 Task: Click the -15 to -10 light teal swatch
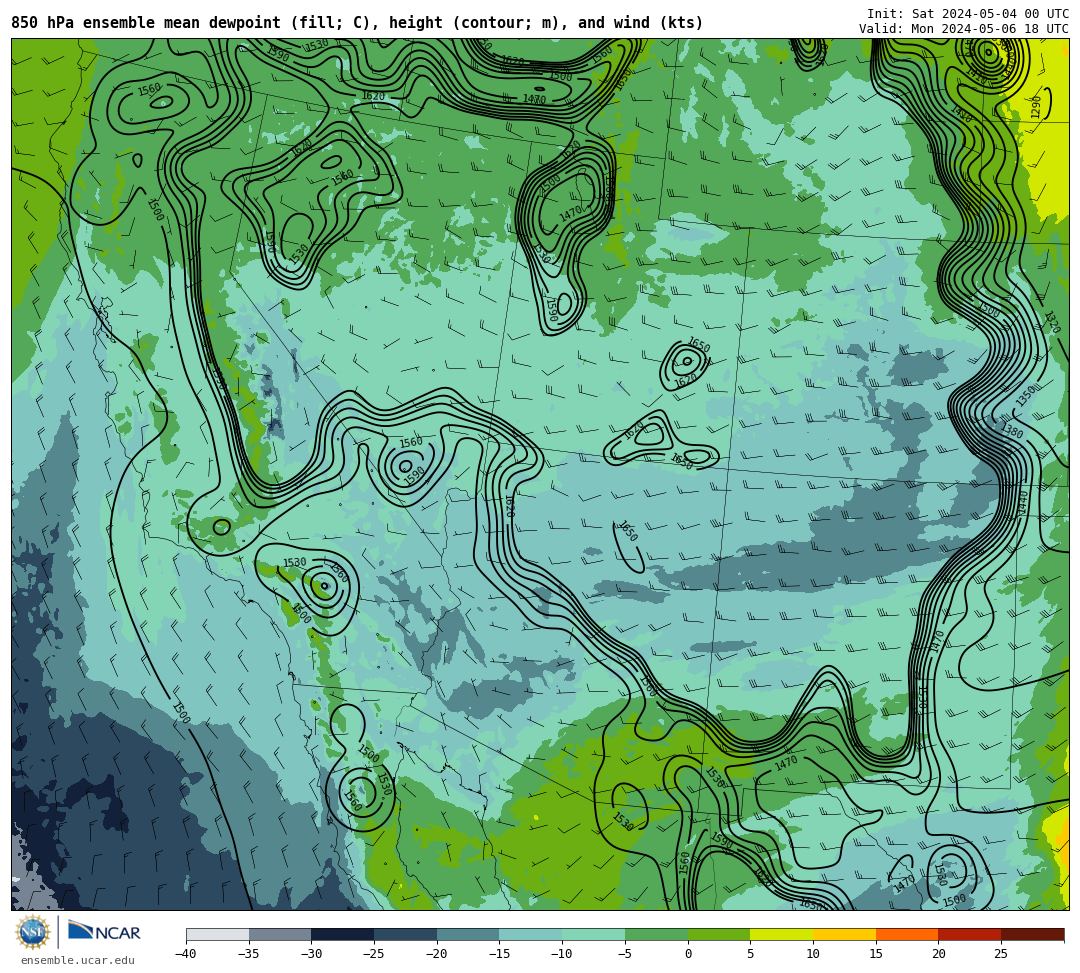531,934
